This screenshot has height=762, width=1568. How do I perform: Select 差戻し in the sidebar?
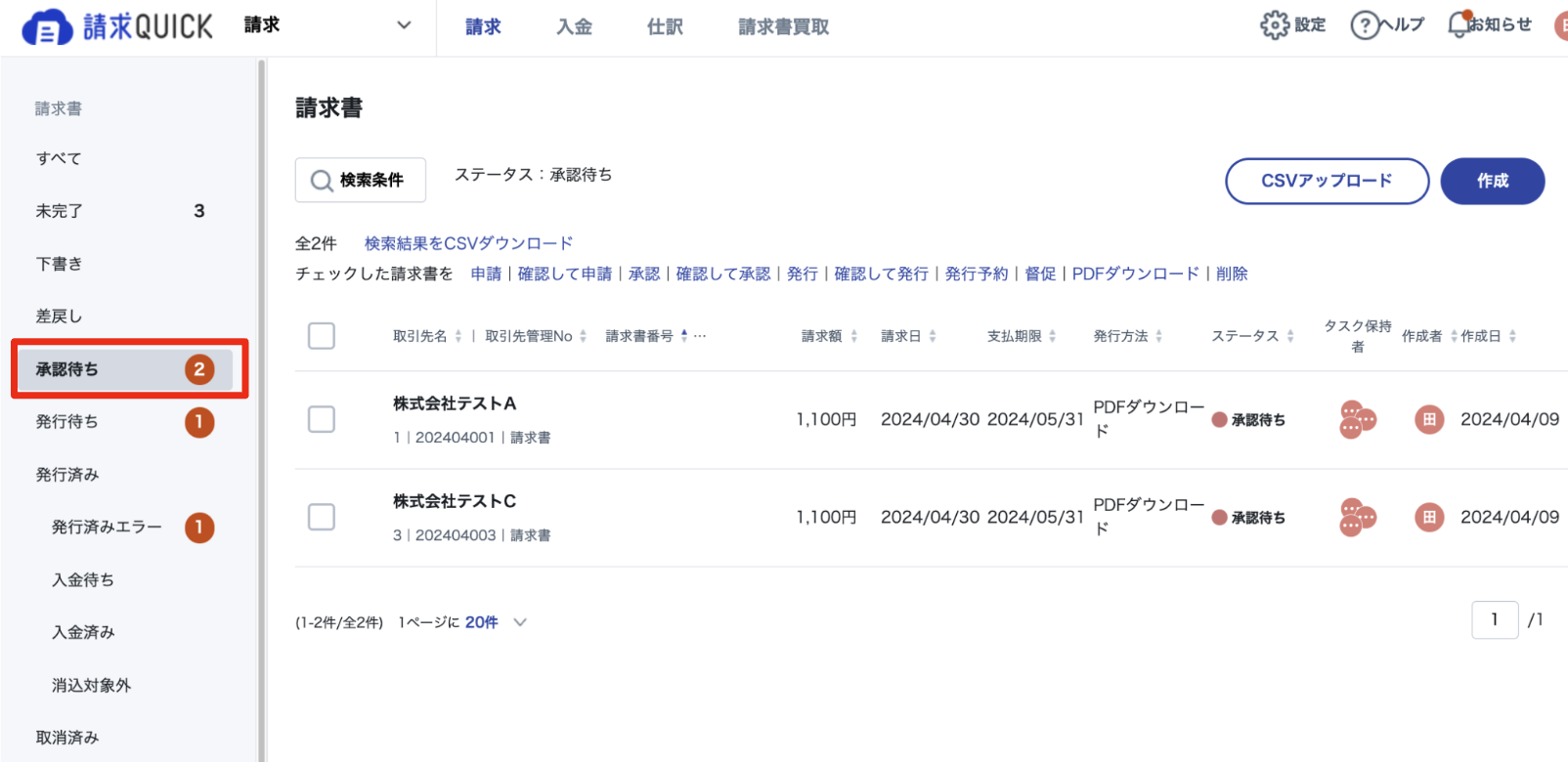59,317
